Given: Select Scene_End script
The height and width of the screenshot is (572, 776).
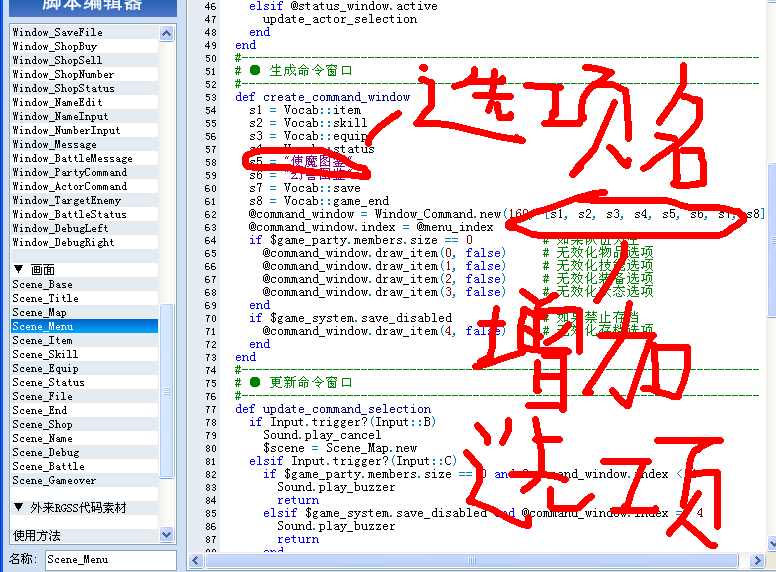Looking at the screenshot, I should (84, 410).
